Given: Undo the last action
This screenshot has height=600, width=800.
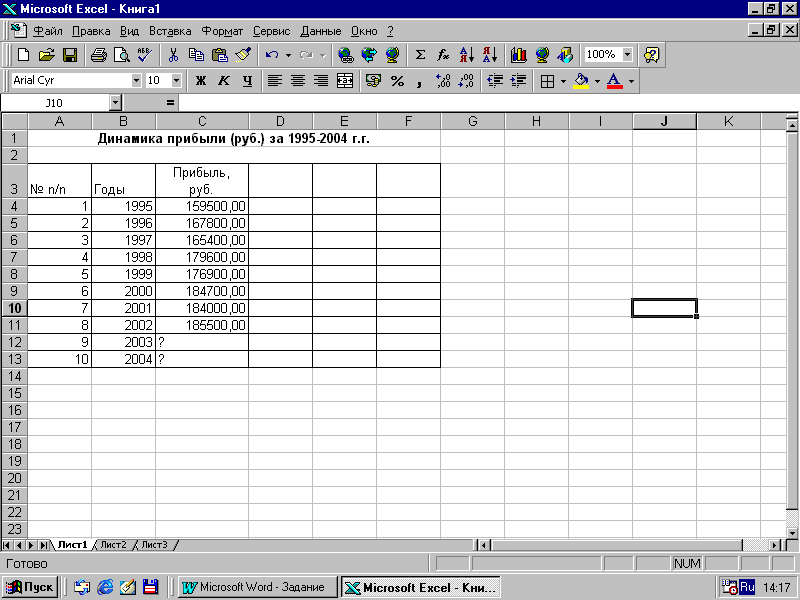Looking at the screenshot, I should coord(272,55).
